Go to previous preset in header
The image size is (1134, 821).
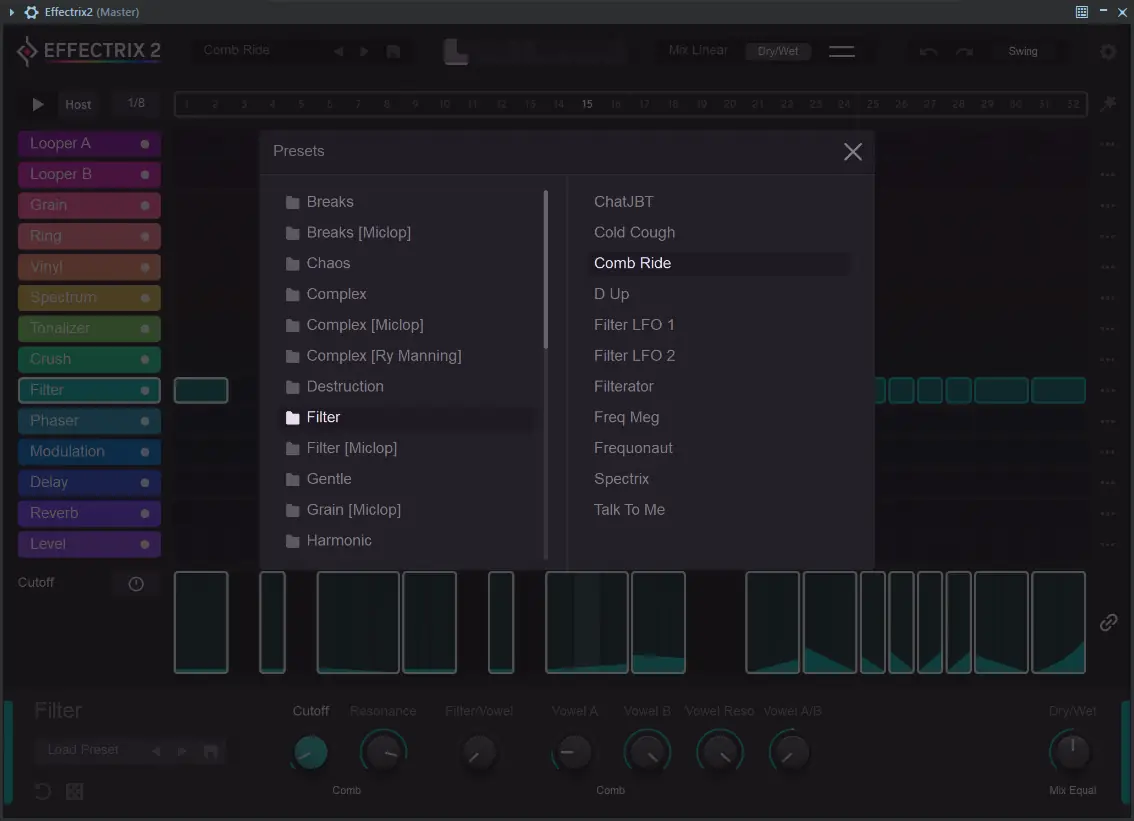tap(338, 51)
